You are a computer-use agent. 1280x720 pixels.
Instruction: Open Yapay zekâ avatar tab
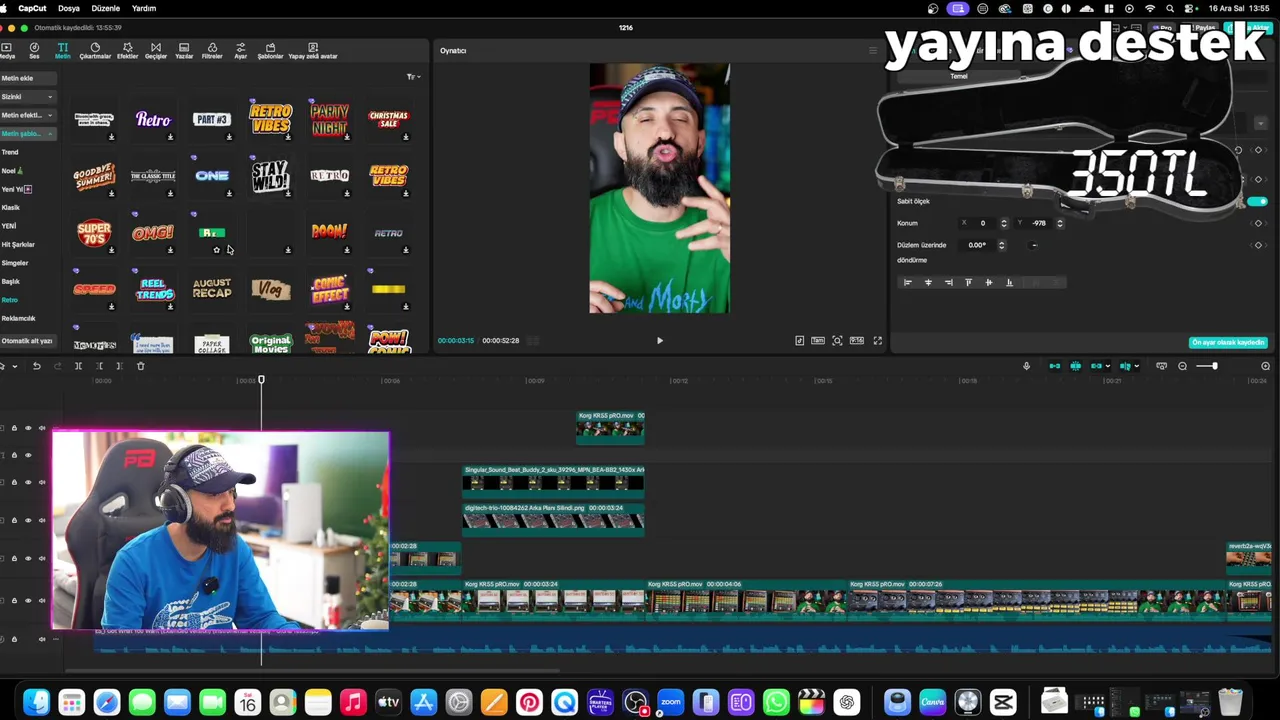313,50
